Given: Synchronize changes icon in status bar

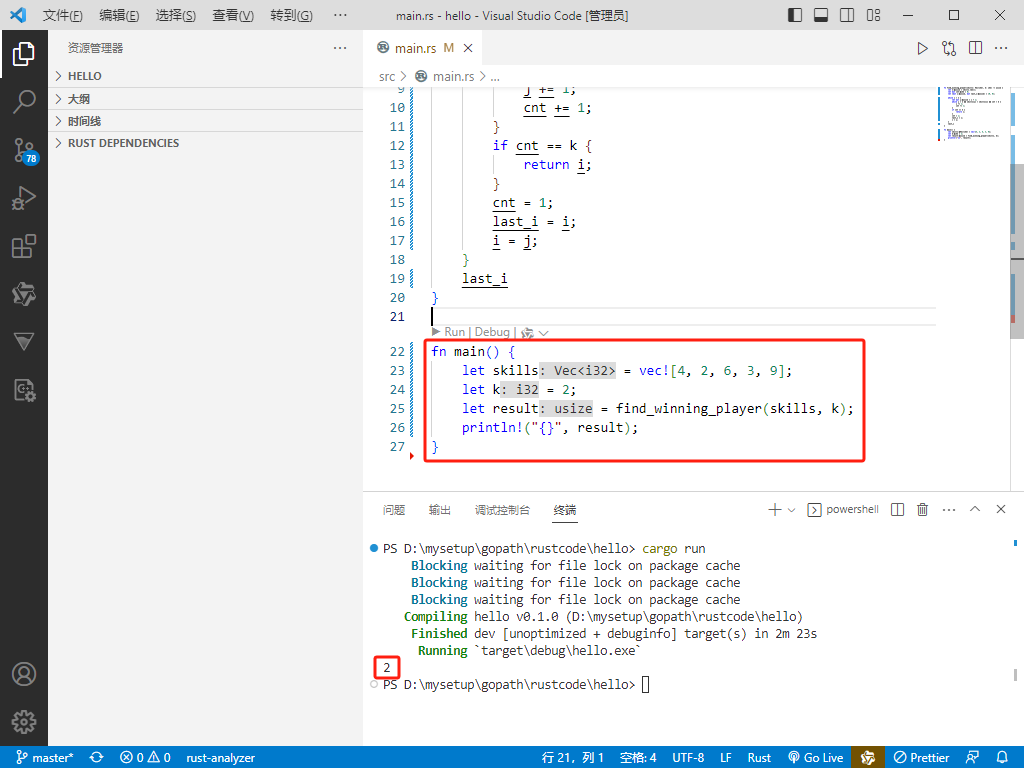Looking at the screenshot, I should (x=97, y=758).
